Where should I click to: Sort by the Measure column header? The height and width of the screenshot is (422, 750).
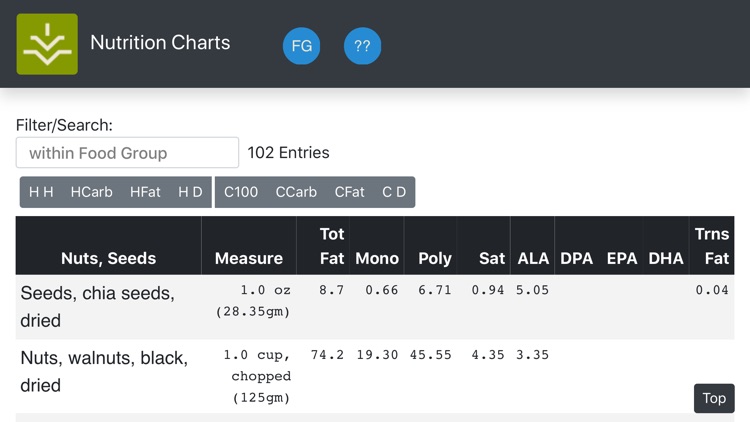click(x=249, y=245)
